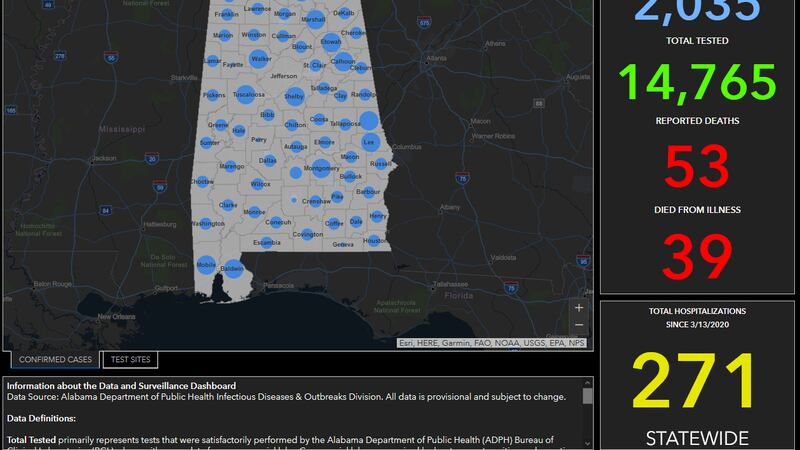The width and height of the screenshot is (800, 450).
Task: Click the Elmore county bubble
Action: (325, 142)
